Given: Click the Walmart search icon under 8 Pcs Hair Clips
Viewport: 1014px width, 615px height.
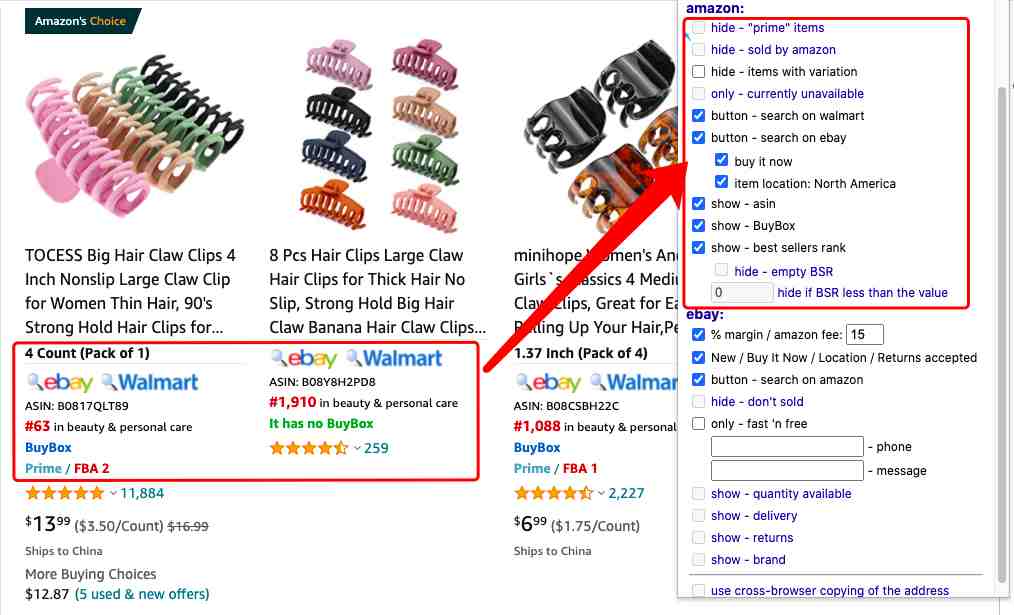Looking at the screenshot, I should [x=394, y=358].
